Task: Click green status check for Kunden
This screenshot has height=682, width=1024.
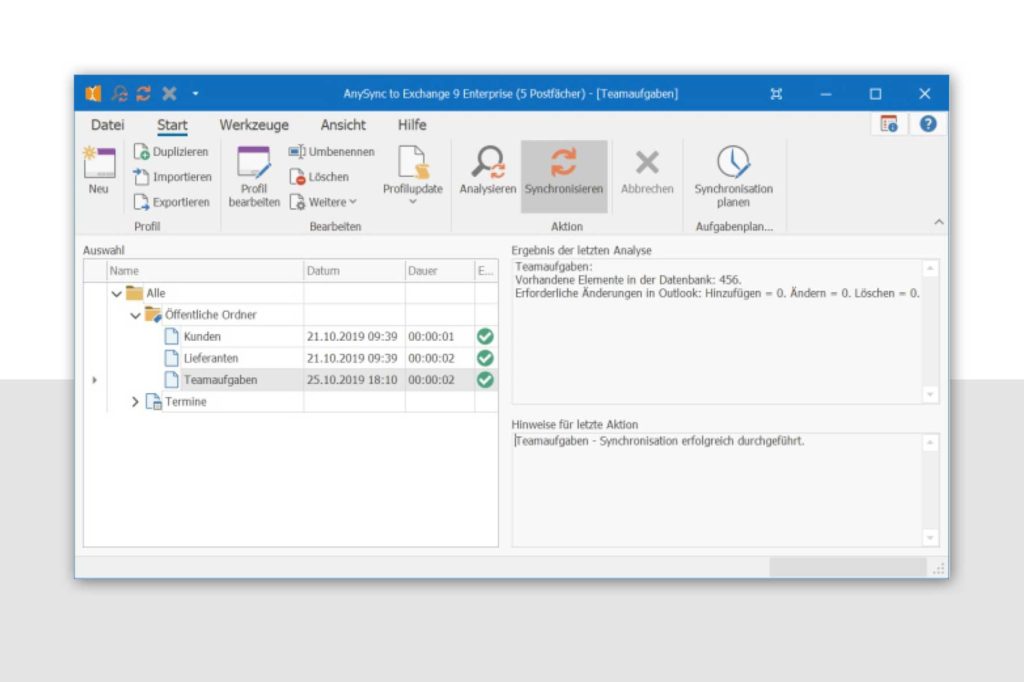Action: (485, 336)
